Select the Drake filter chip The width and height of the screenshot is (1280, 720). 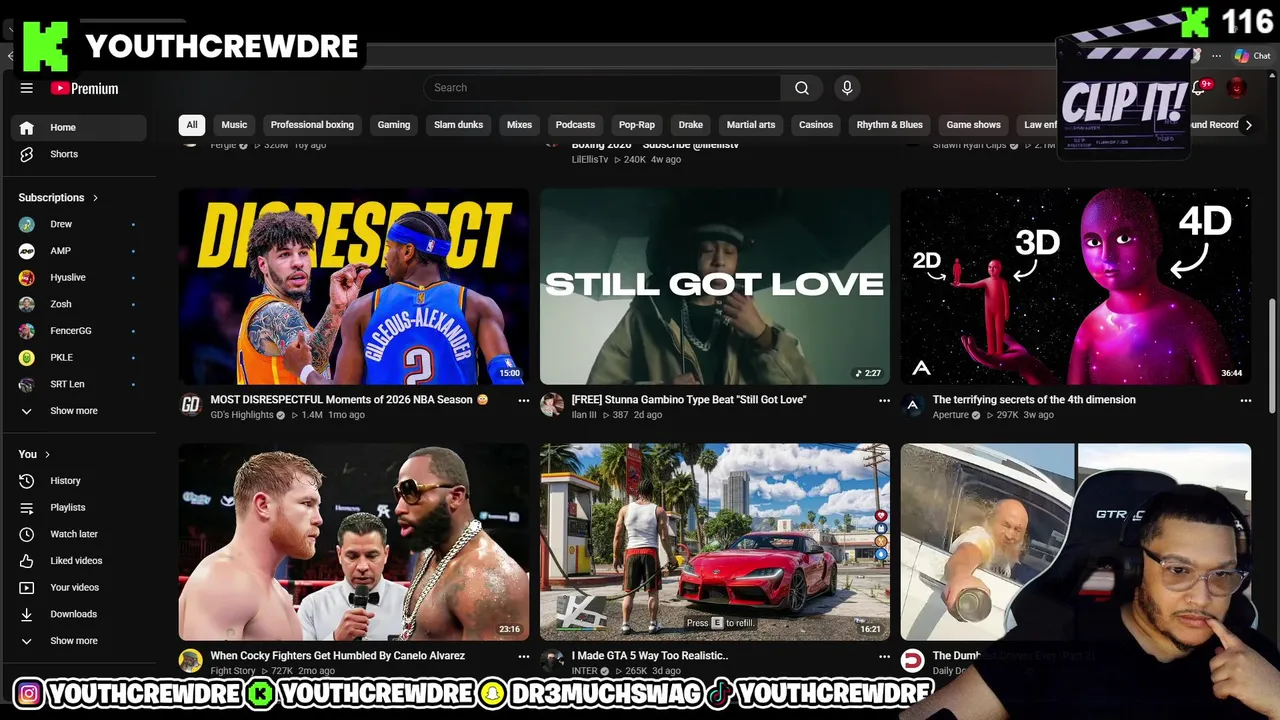[691, 125]
